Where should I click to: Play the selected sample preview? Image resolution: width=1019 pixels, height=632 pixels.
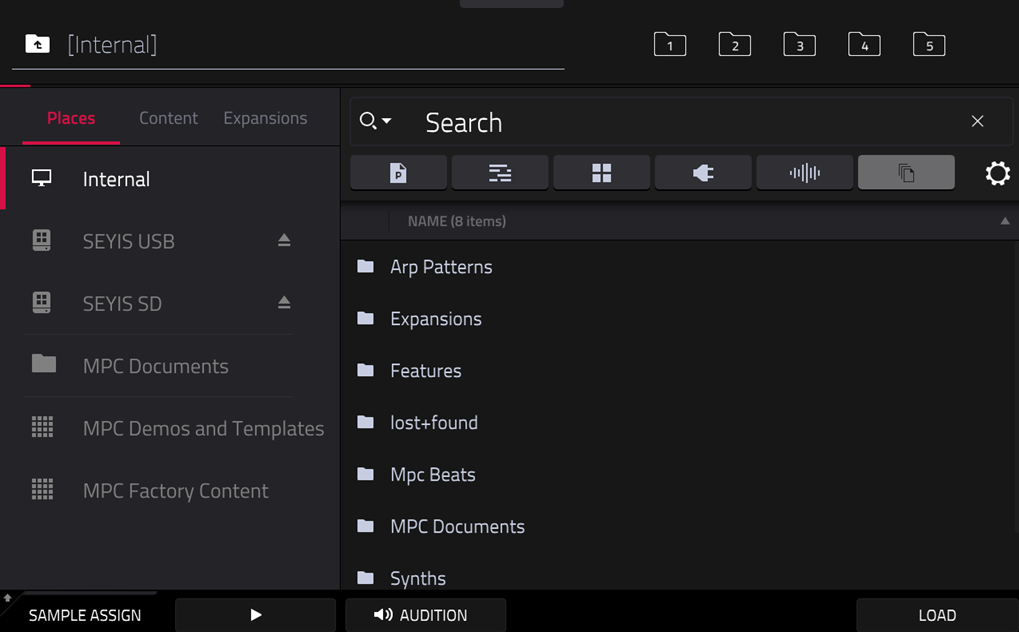click(x=255, y=615)
